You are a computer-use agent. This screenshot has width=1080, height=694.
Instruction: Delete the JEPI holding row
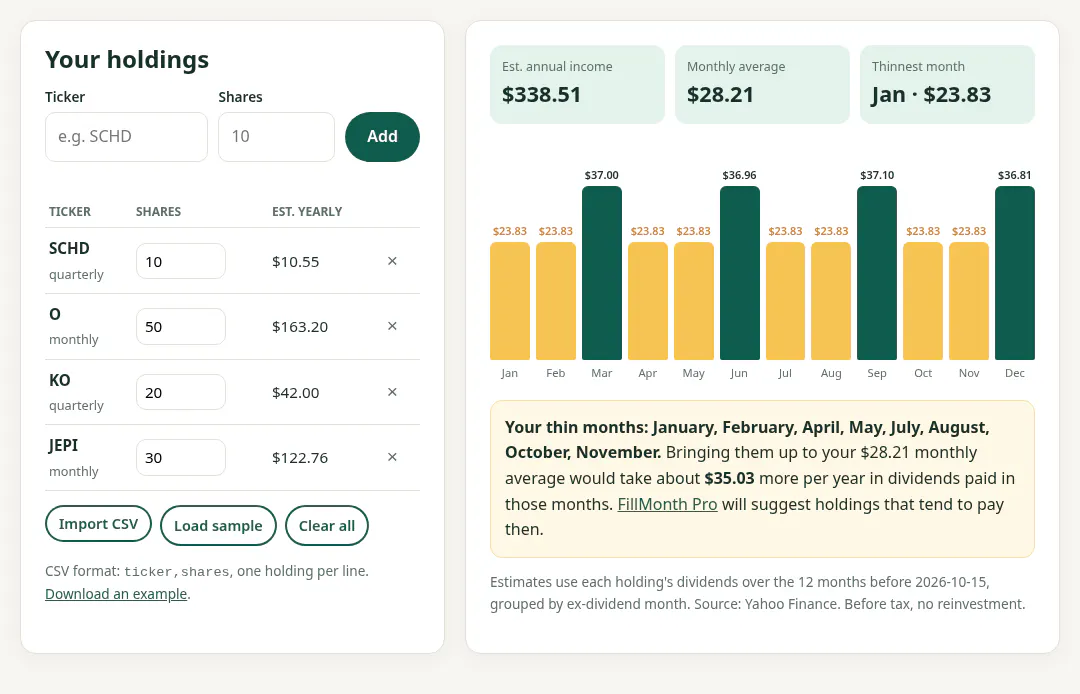click(x=392, y=457)
